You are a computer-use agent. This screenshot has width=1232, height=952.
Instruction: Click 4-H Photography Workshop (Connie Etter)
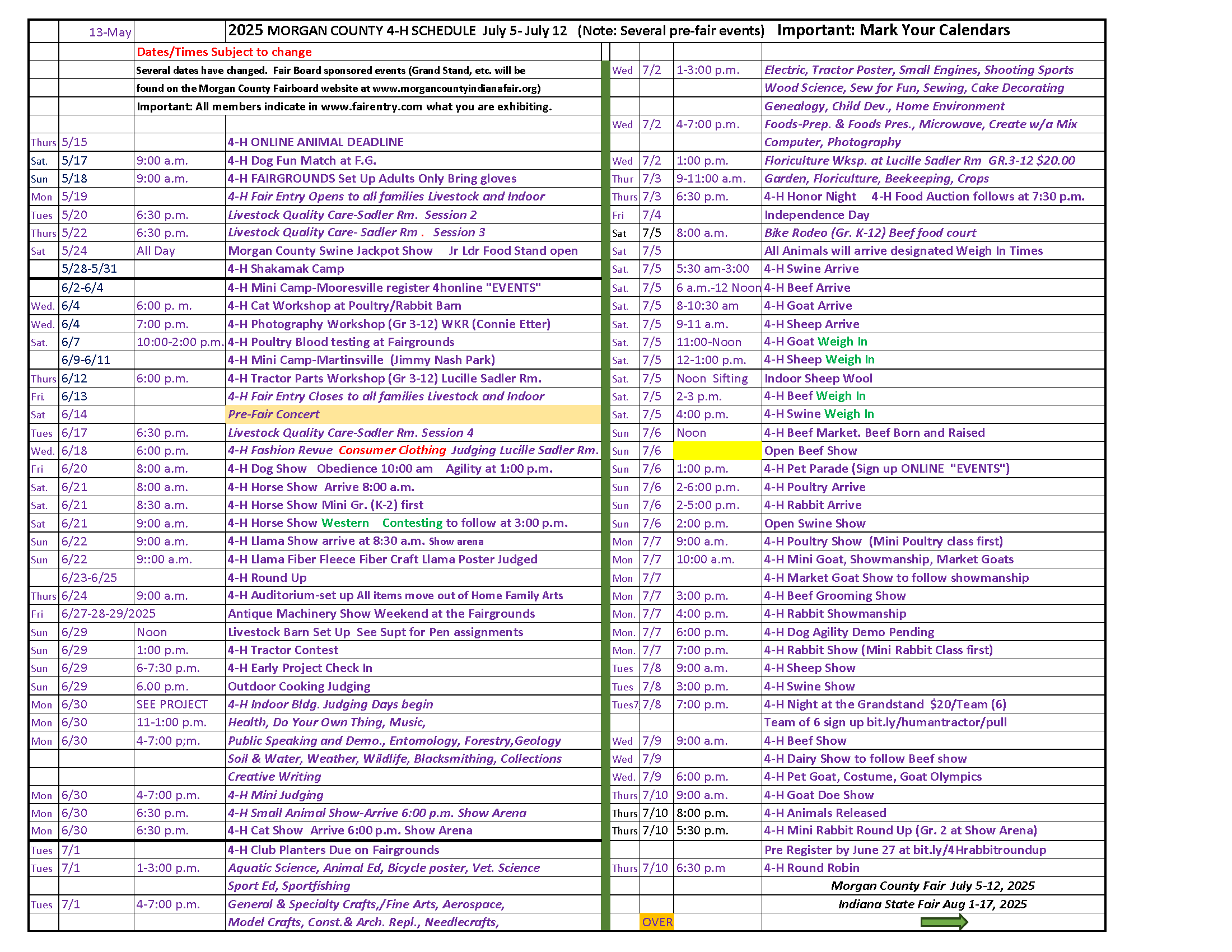pos(389,324)
